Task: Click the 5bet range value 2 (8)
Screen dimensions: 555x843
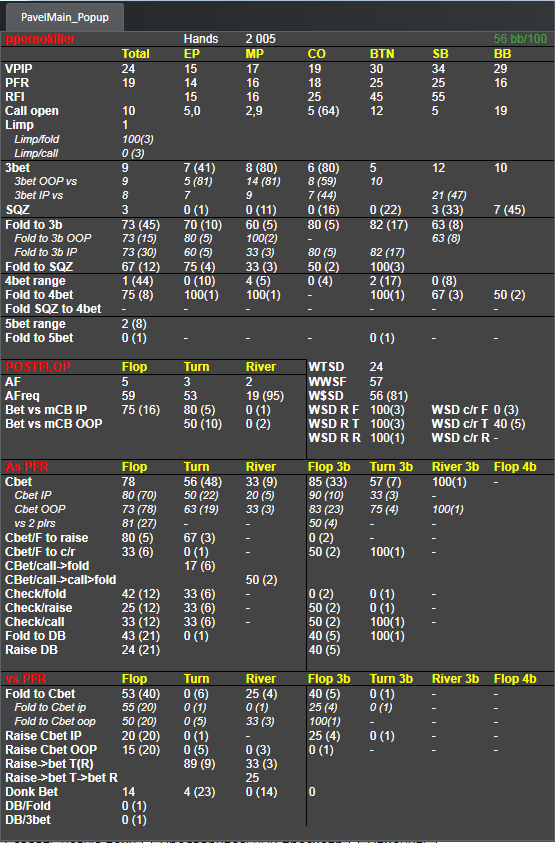Action: (x=134, y=324)
